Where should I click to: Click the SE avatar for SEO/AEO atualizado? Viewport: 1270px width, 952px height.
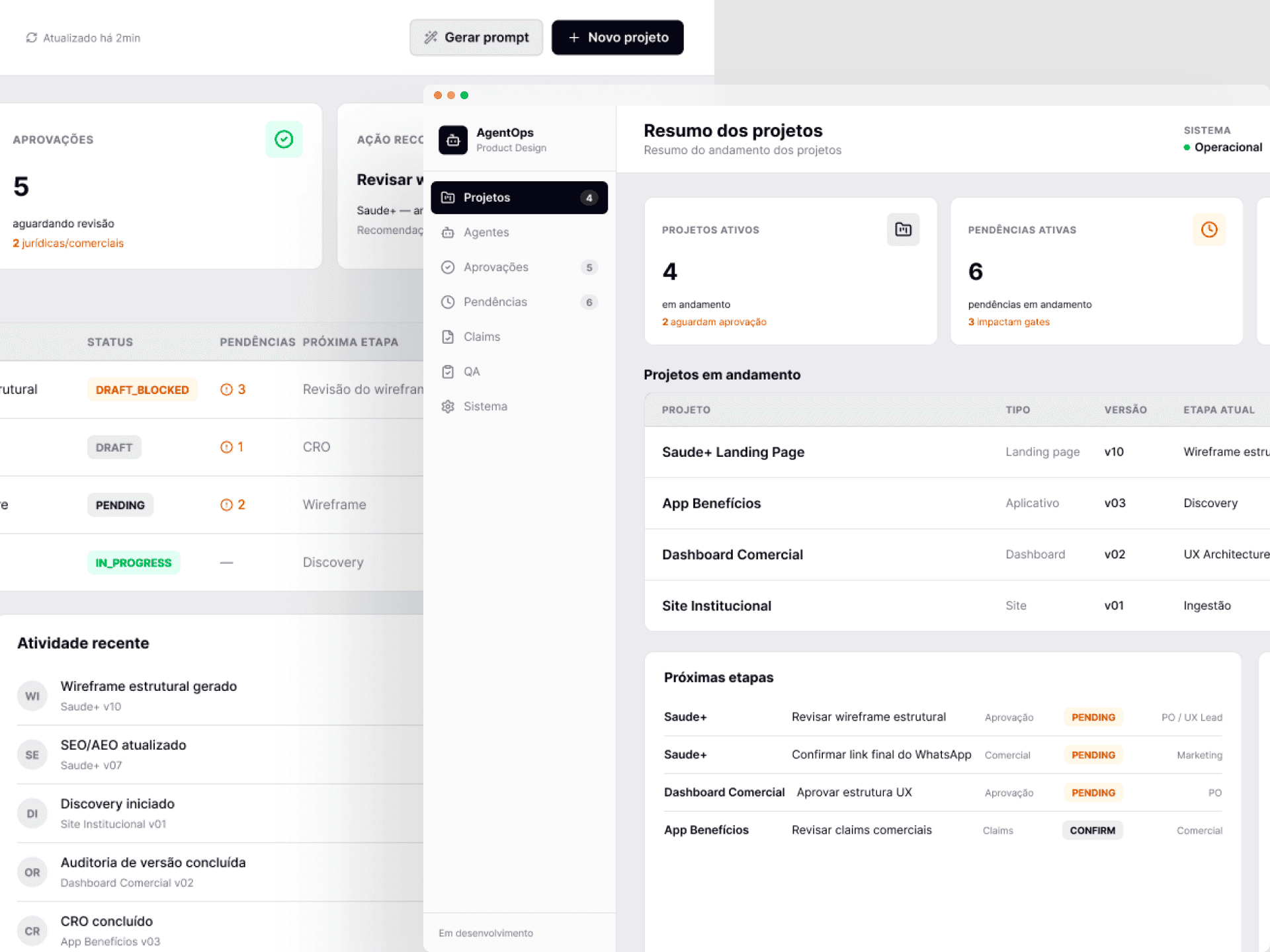(x=32, y=755)
